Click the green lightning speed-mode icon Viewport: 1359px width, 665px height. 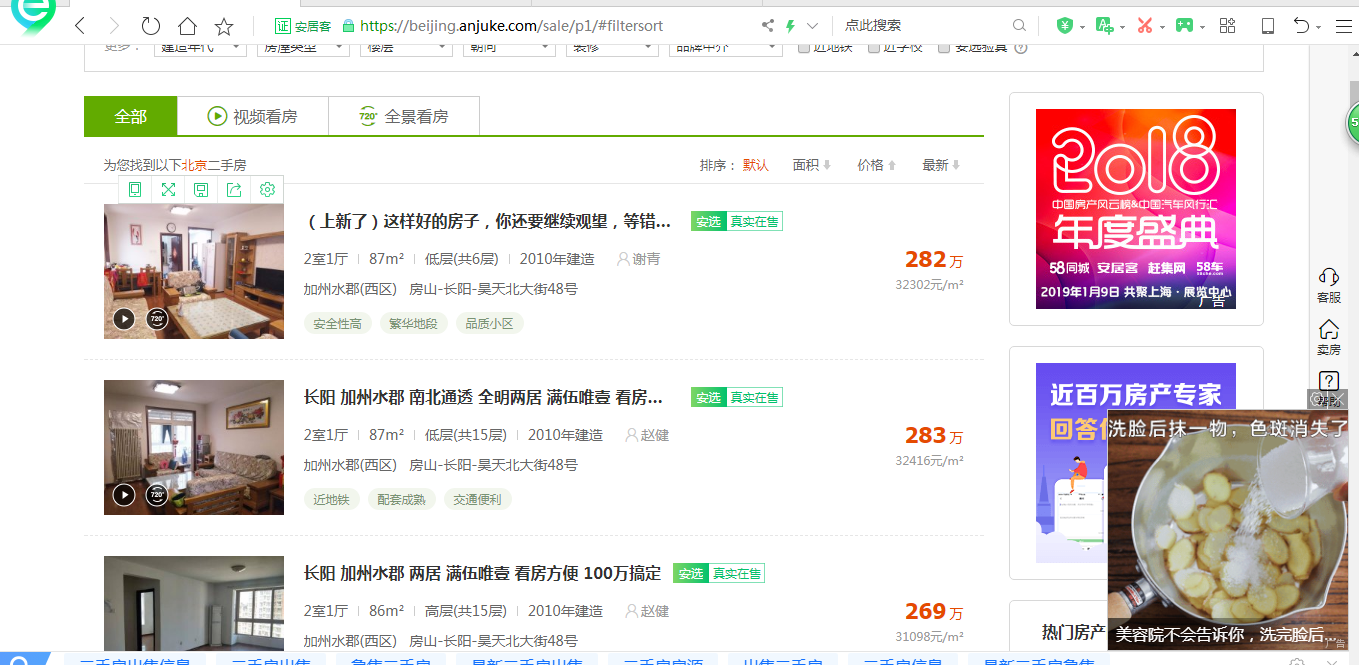(790, 26)
